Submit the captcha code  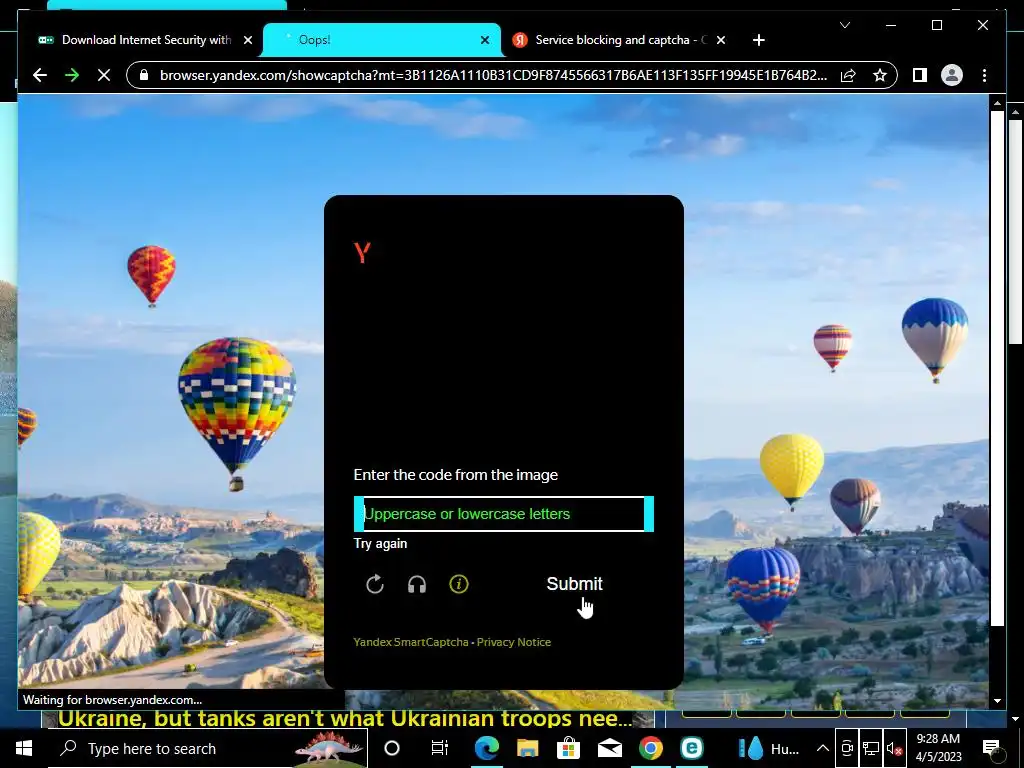[x=574, y=584]
